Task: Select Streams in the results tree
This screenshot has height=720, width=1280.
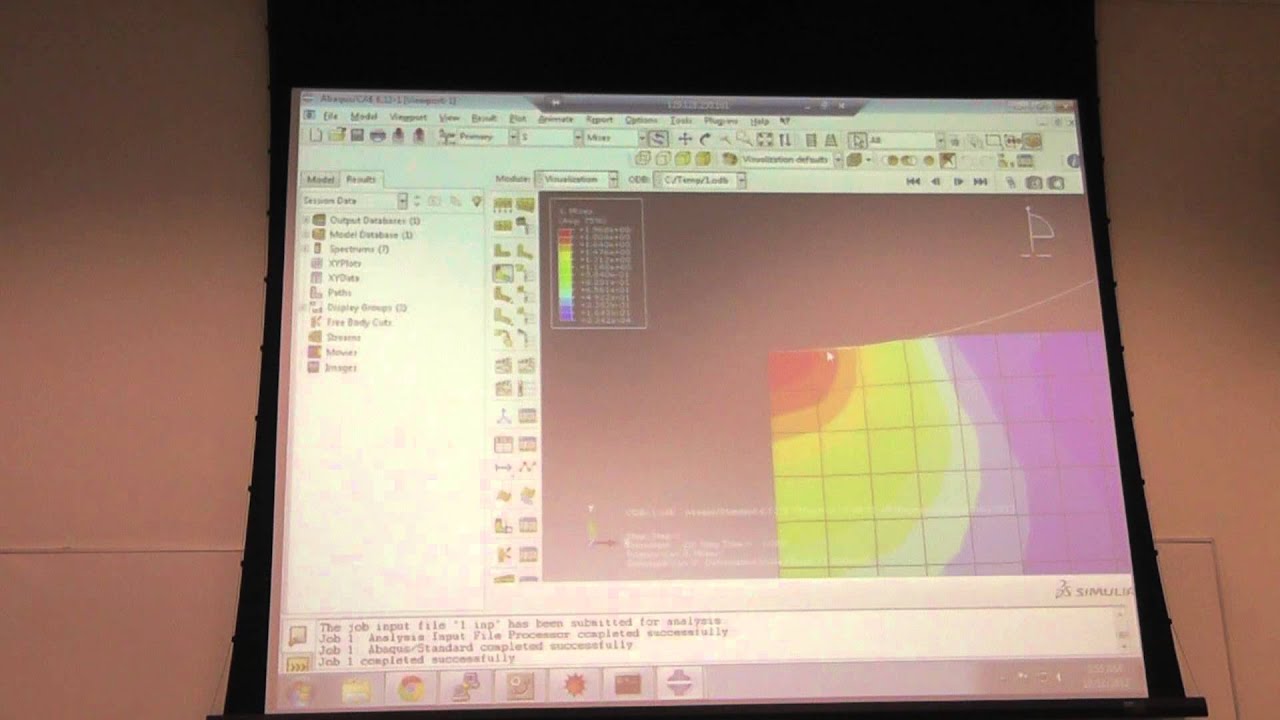Action: [343, 337]
